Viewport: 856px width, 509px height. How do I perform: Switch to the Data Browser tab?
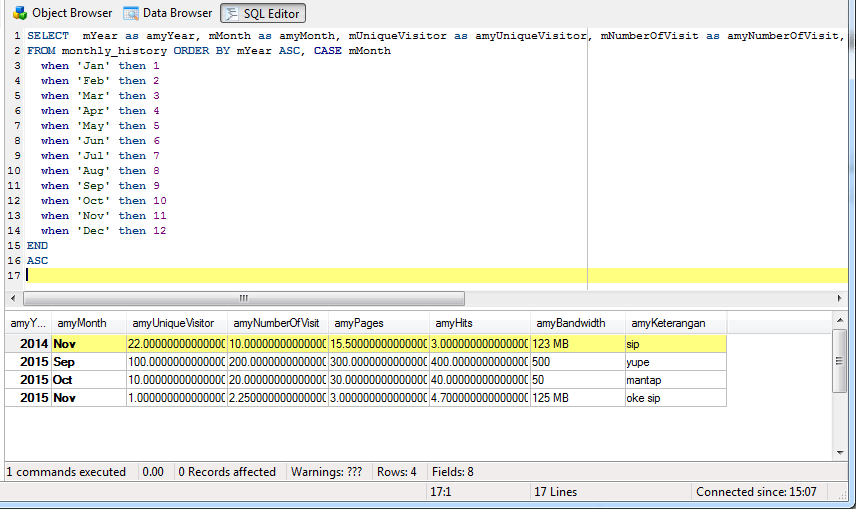pos(168,13)
